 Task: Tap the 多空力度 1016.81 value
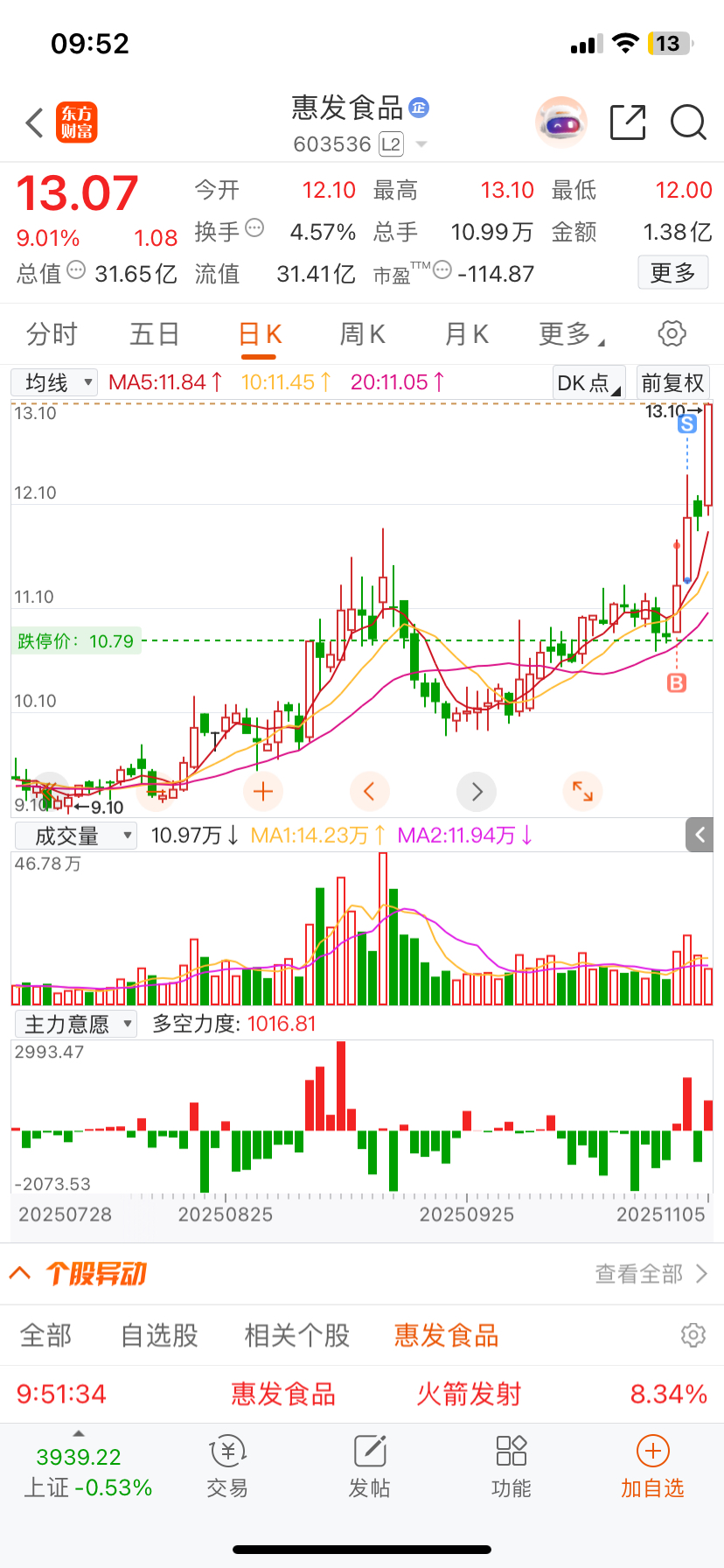coord(282,1024)
